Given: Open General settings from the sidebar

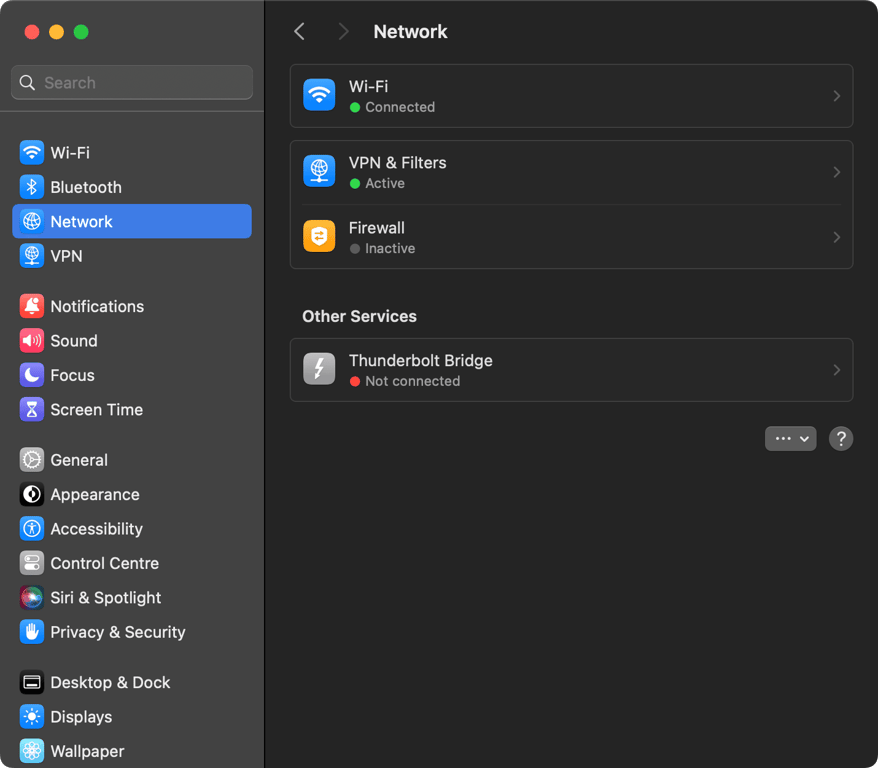Looking at the screenshot, I should [31, 459].
